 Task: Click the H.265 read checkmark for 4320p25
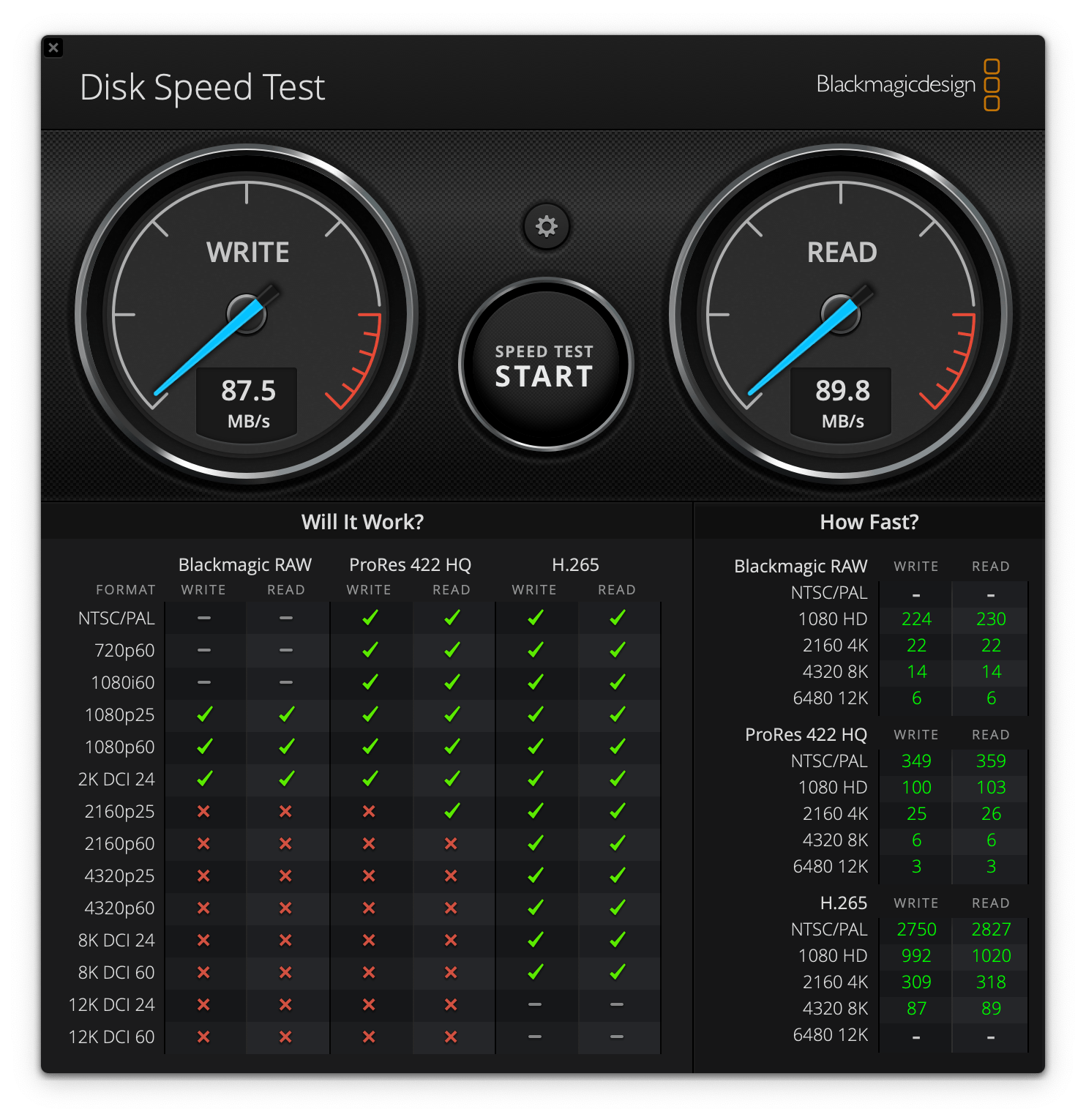[618, 876]
